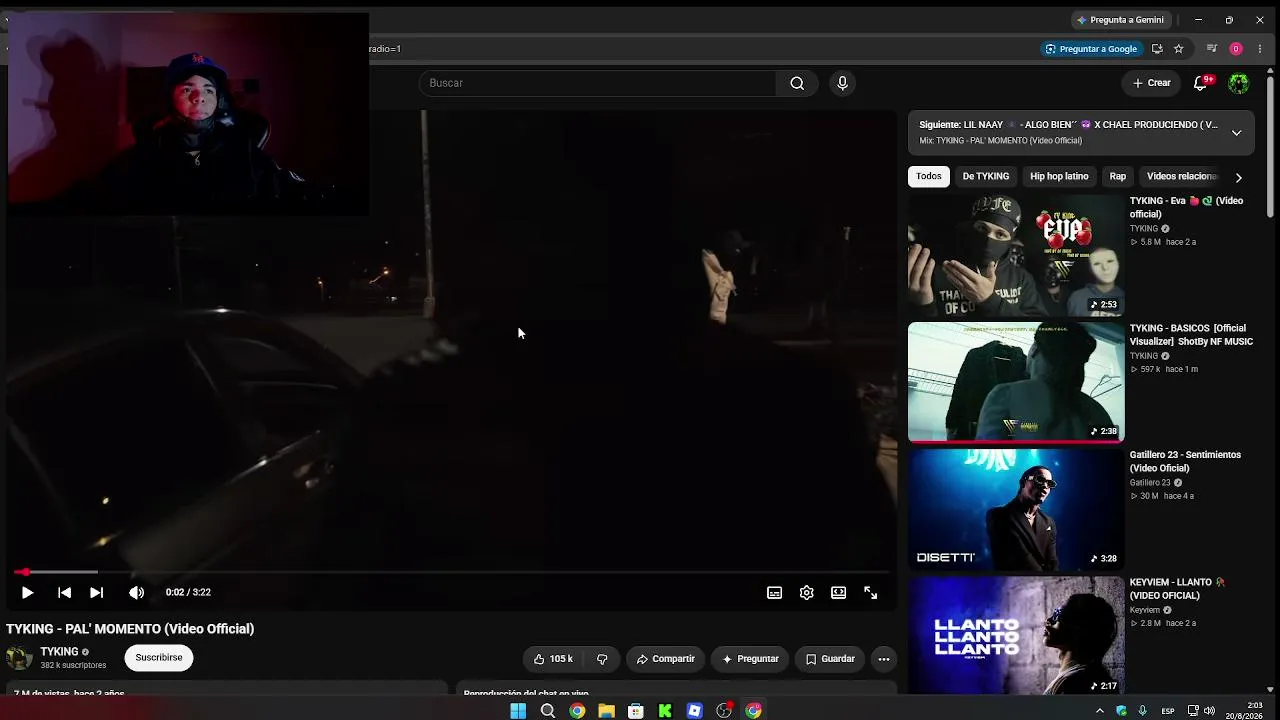
Task: Open the OBS icon on the taskbar
Action: click(724, 711)
